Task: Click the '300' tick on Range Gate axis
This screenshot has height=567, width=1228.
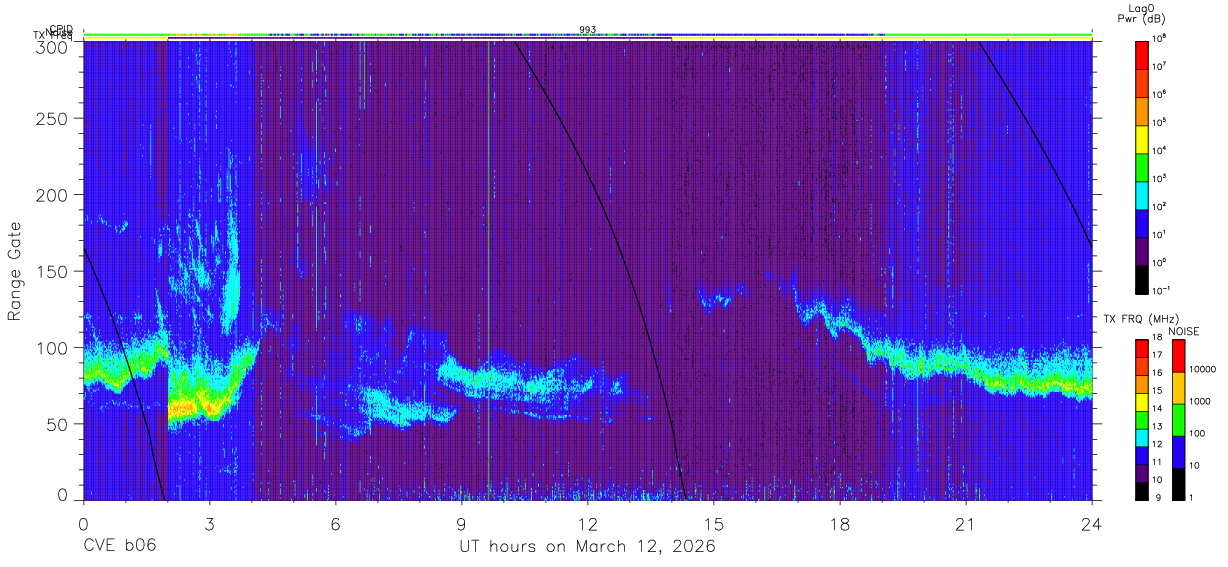Action: click(52, 46)
